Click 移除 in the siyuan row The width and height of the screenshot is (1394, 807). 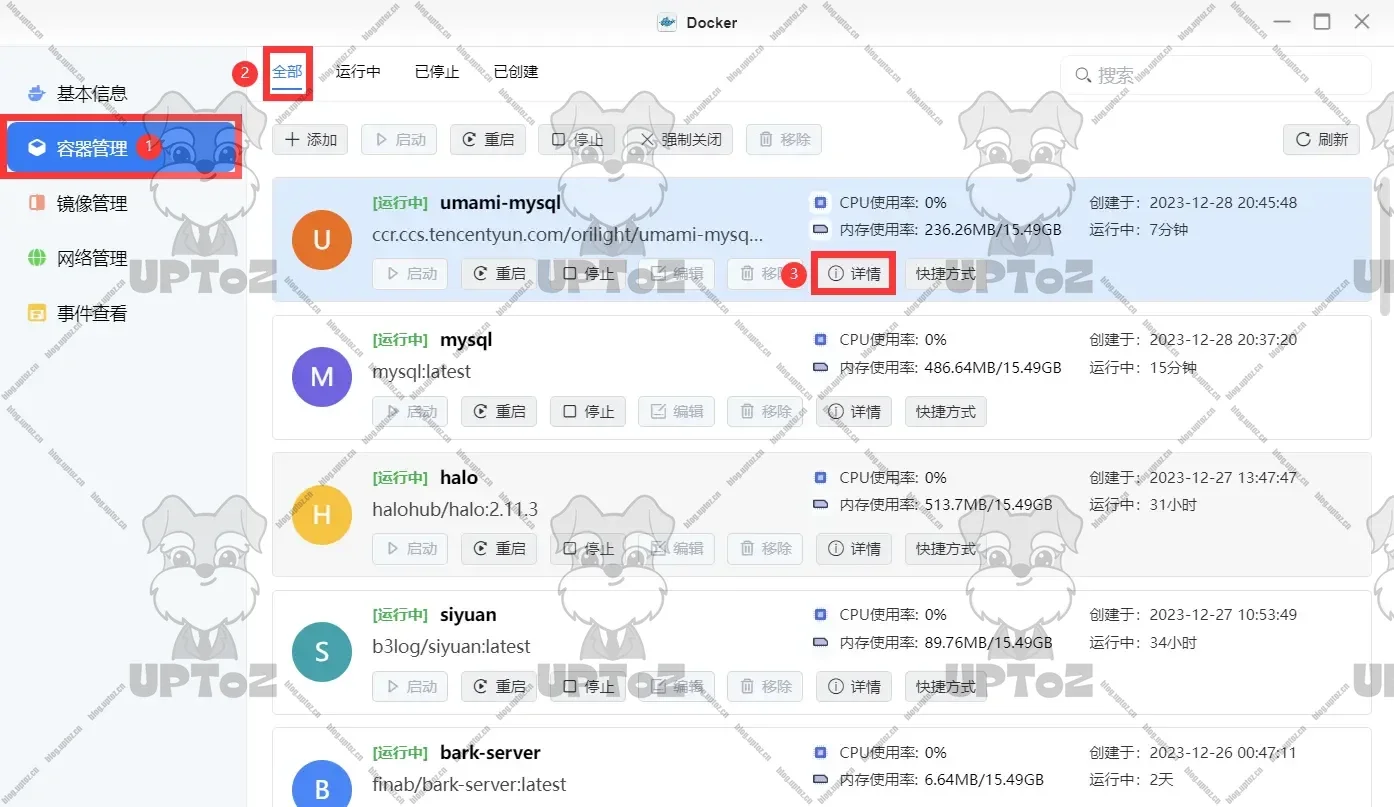pos(766,686)
